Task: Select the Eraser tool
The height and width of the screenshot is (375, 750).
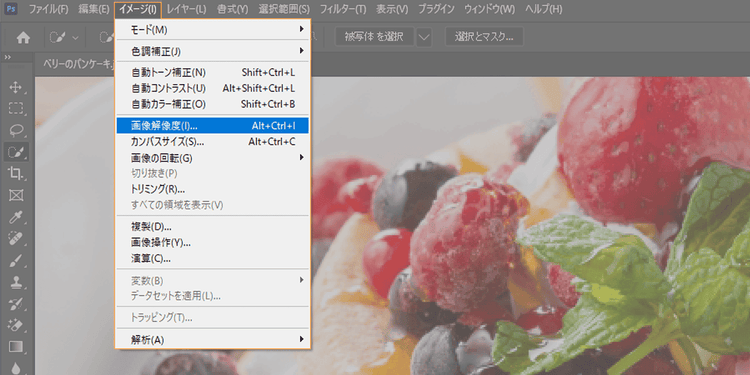Action: (x=16, y=325)
